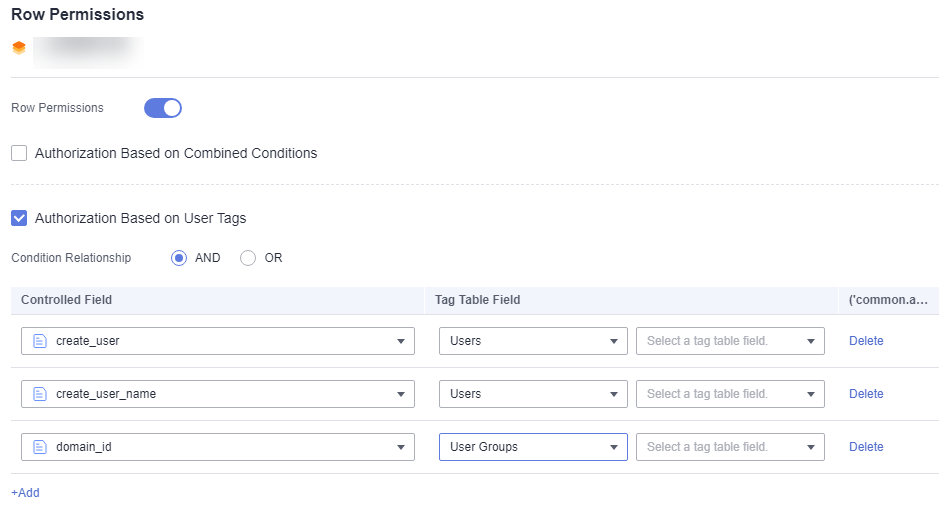Click the orange layered dataset icon
Image resolution: width=947 pixels, height=509 pixels.
coord(18,48)
